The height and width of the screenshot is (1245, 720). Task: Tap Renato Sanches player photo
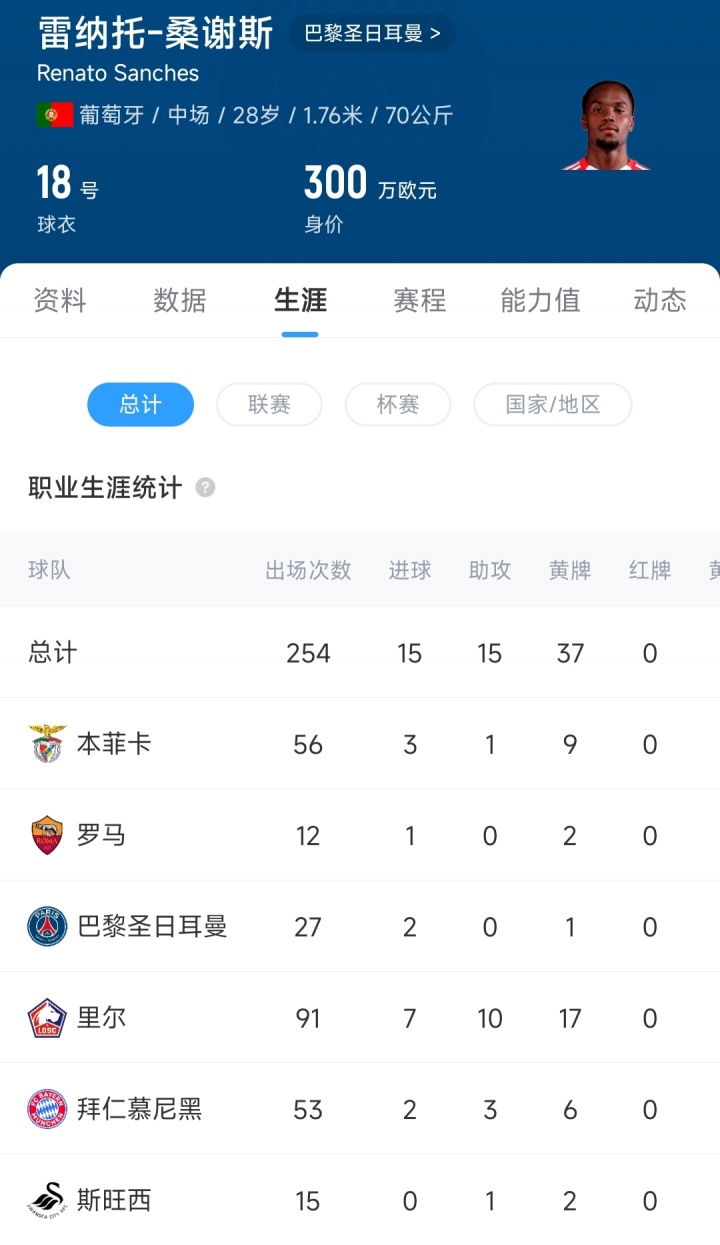[x=608, y=125]
